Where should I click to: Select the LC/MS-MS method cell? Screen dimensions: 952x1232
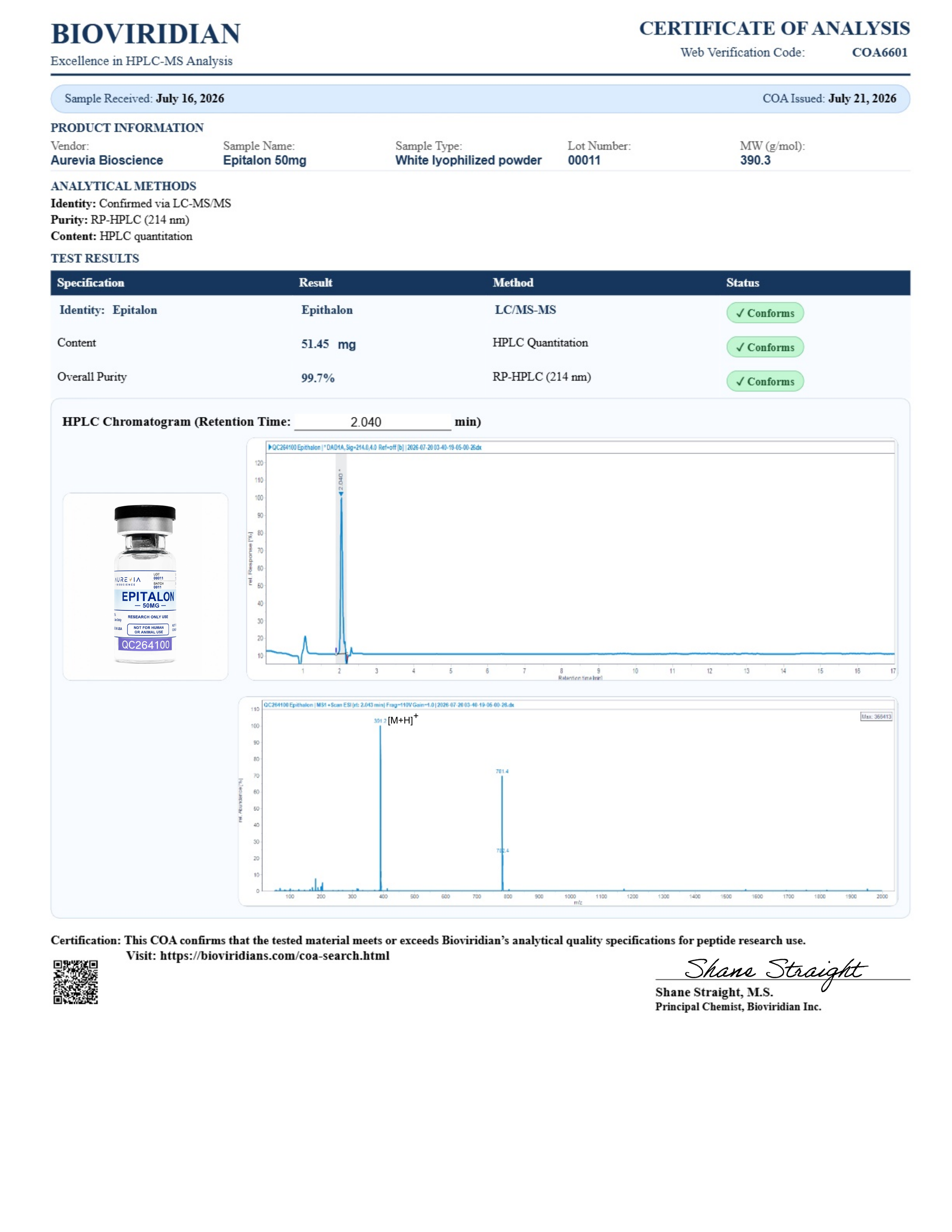pos(525,310)
